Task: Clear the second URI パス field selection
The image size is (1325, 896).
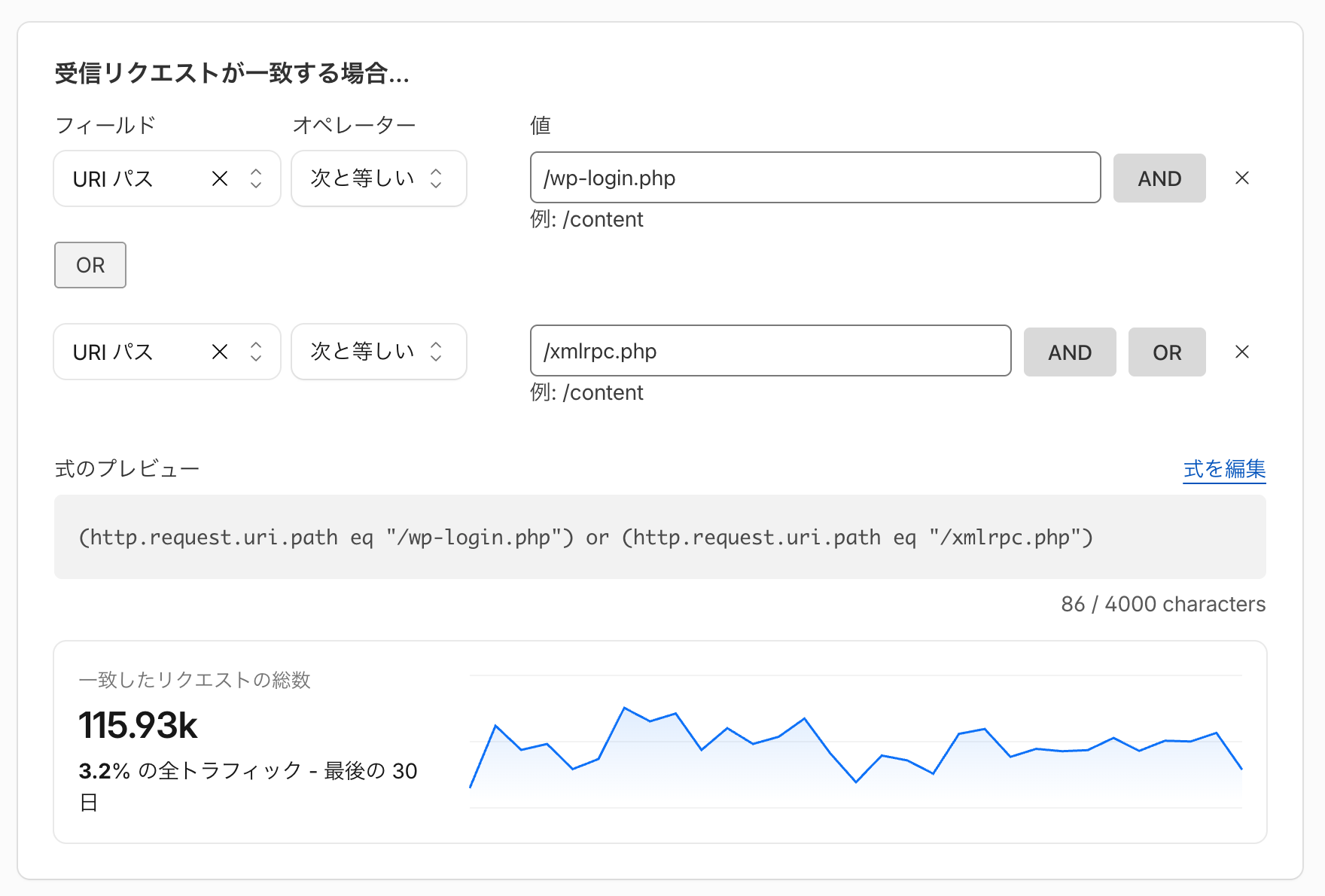Action: coord(220,352)
